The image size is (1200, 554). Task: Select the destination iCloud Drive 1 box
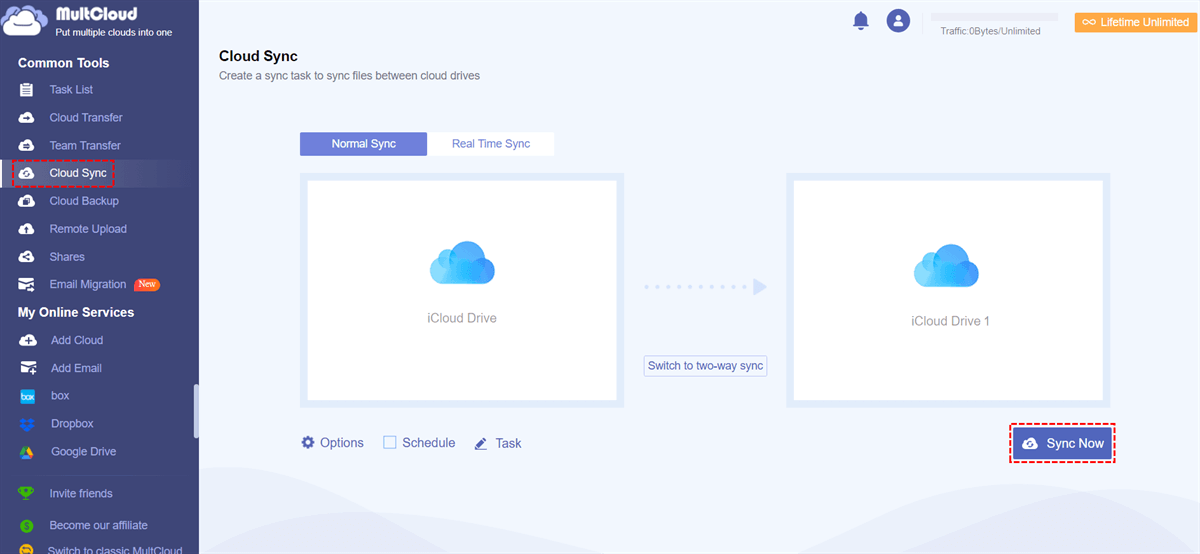[x=947, y=290]
